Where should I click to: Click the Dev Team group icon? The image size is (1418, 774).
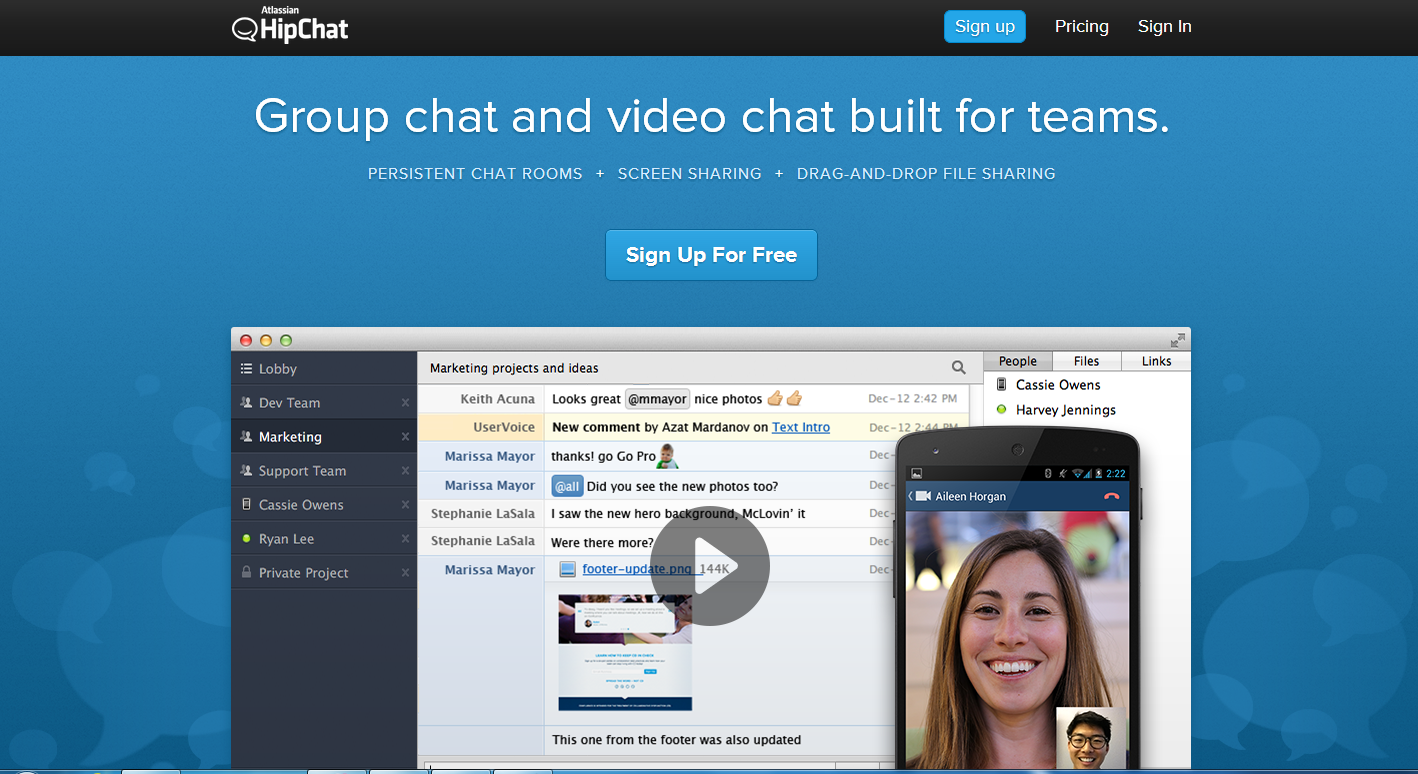[246, 403]
